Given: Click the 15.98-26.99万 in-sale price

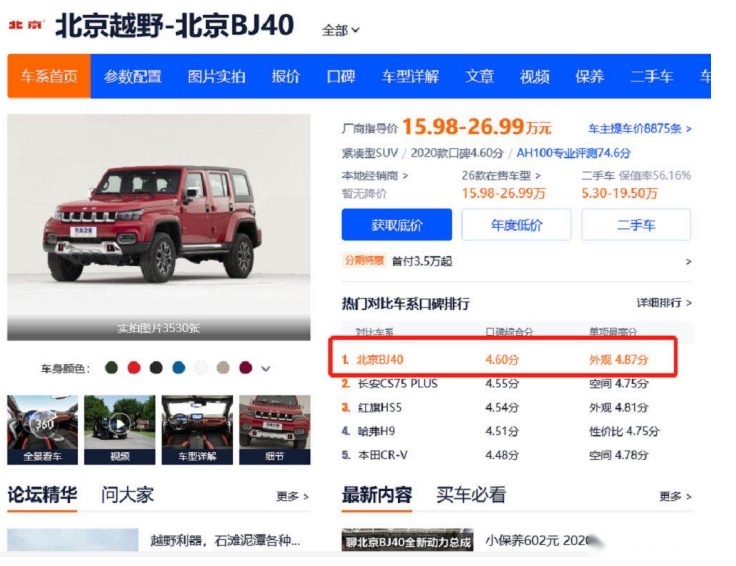Looking at the screenshot, I should pos(503,193).
